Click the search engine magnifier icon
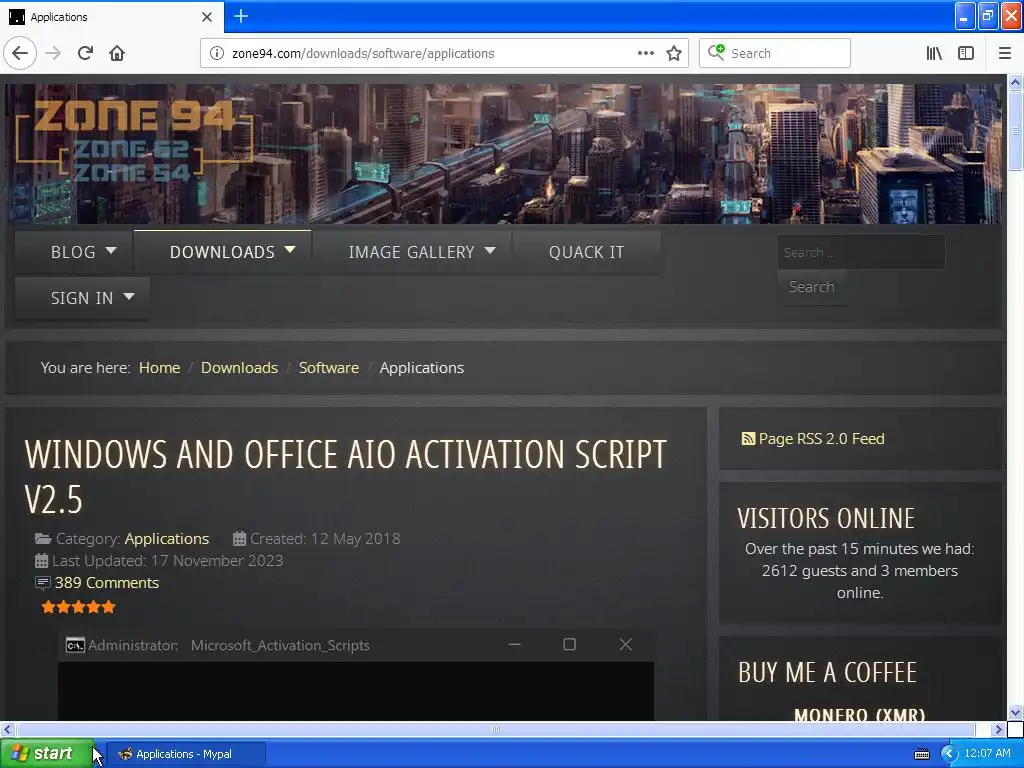This screenshot has height=768, width=1024. pos(716,53)
